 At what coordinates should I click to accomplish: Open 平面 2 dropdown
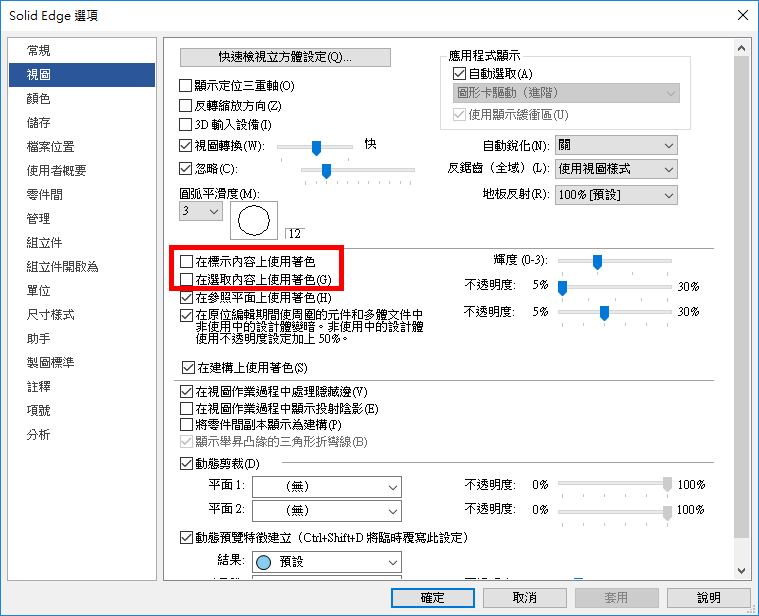tap(327, 511)
